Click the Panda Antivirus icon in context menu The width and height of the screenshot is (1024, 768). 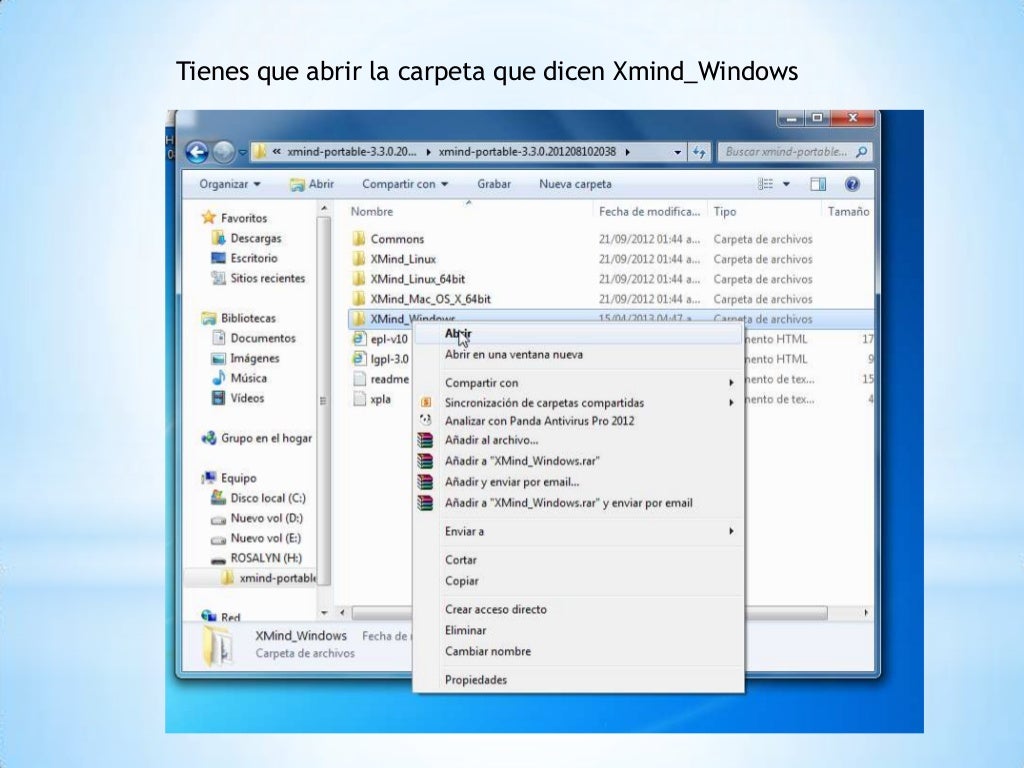point(425,421)
